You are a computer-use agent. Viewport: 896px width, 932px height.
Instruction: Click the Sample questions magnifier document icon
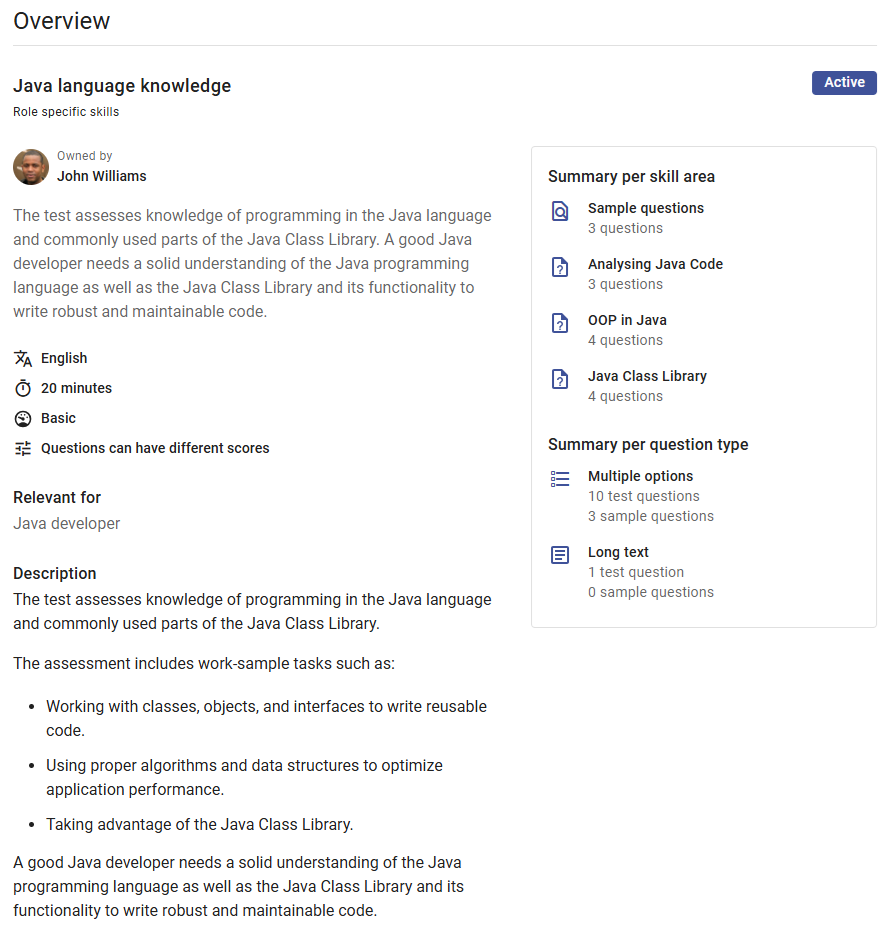coord(560,211)
